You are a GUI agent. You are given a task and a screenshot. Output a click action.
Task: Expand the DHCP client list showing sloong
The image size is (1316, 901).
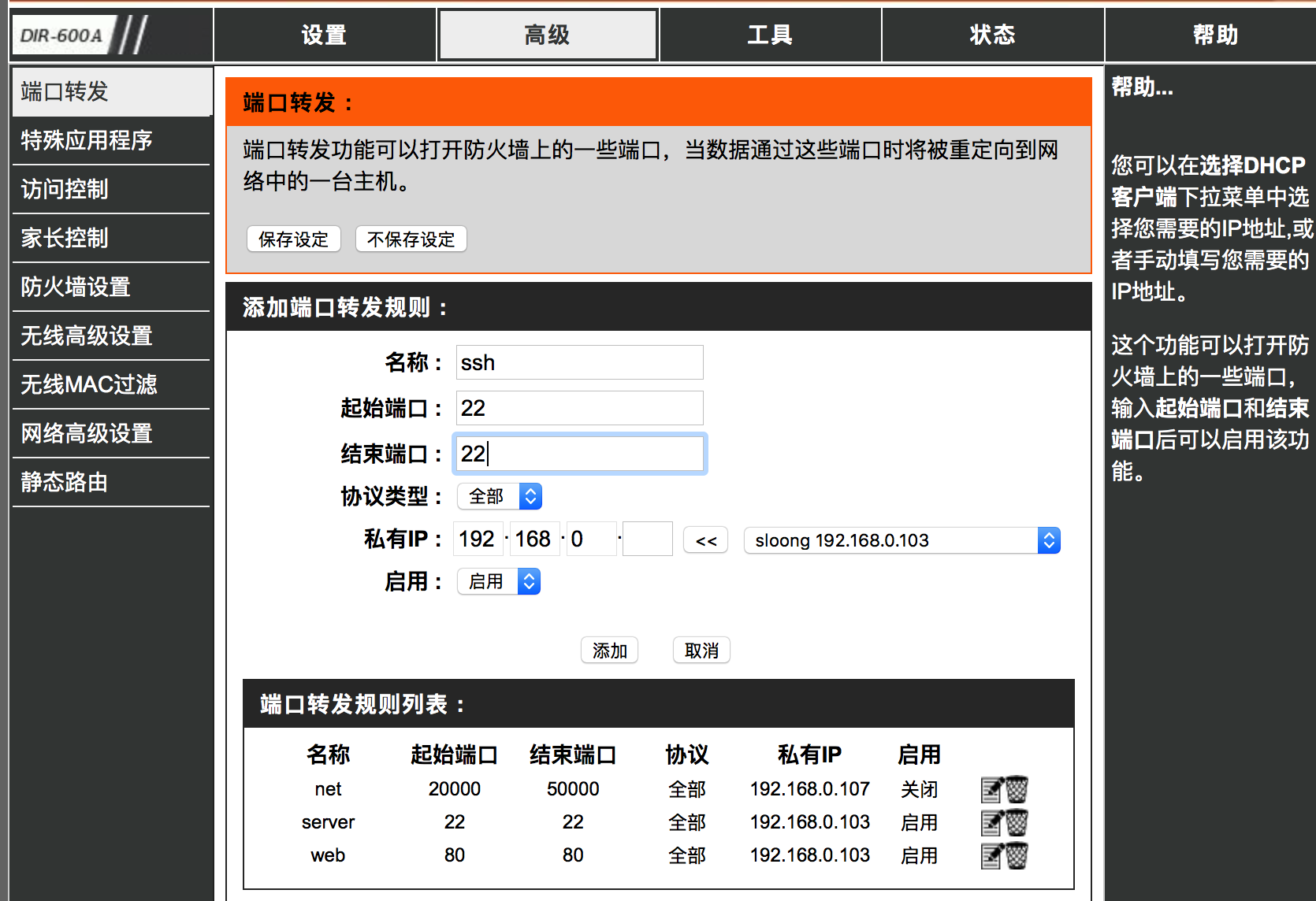click(x=901, y=540)
